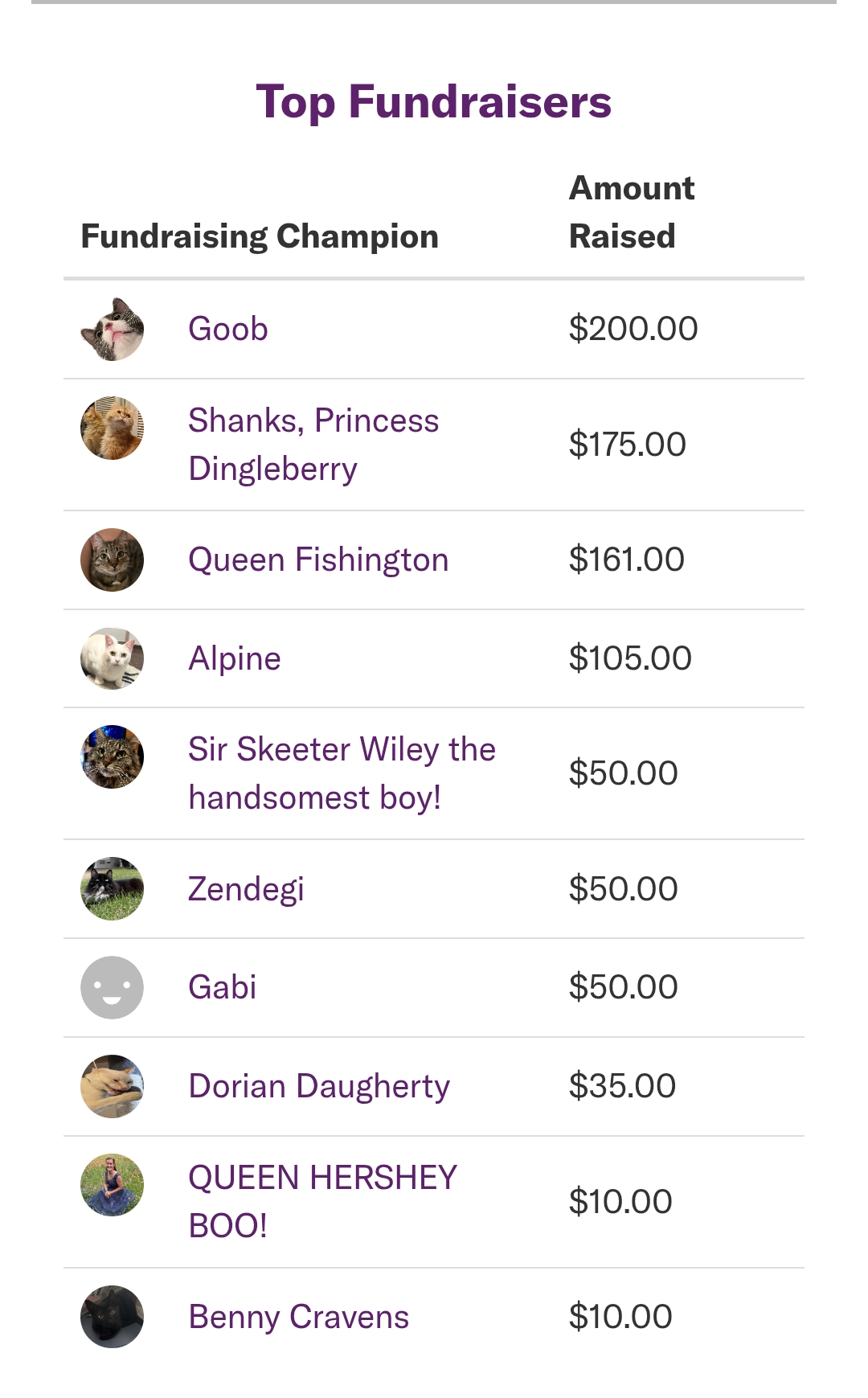Click Alpine's white cat avatar
The image size is (868, 1398).
point(112,658)
